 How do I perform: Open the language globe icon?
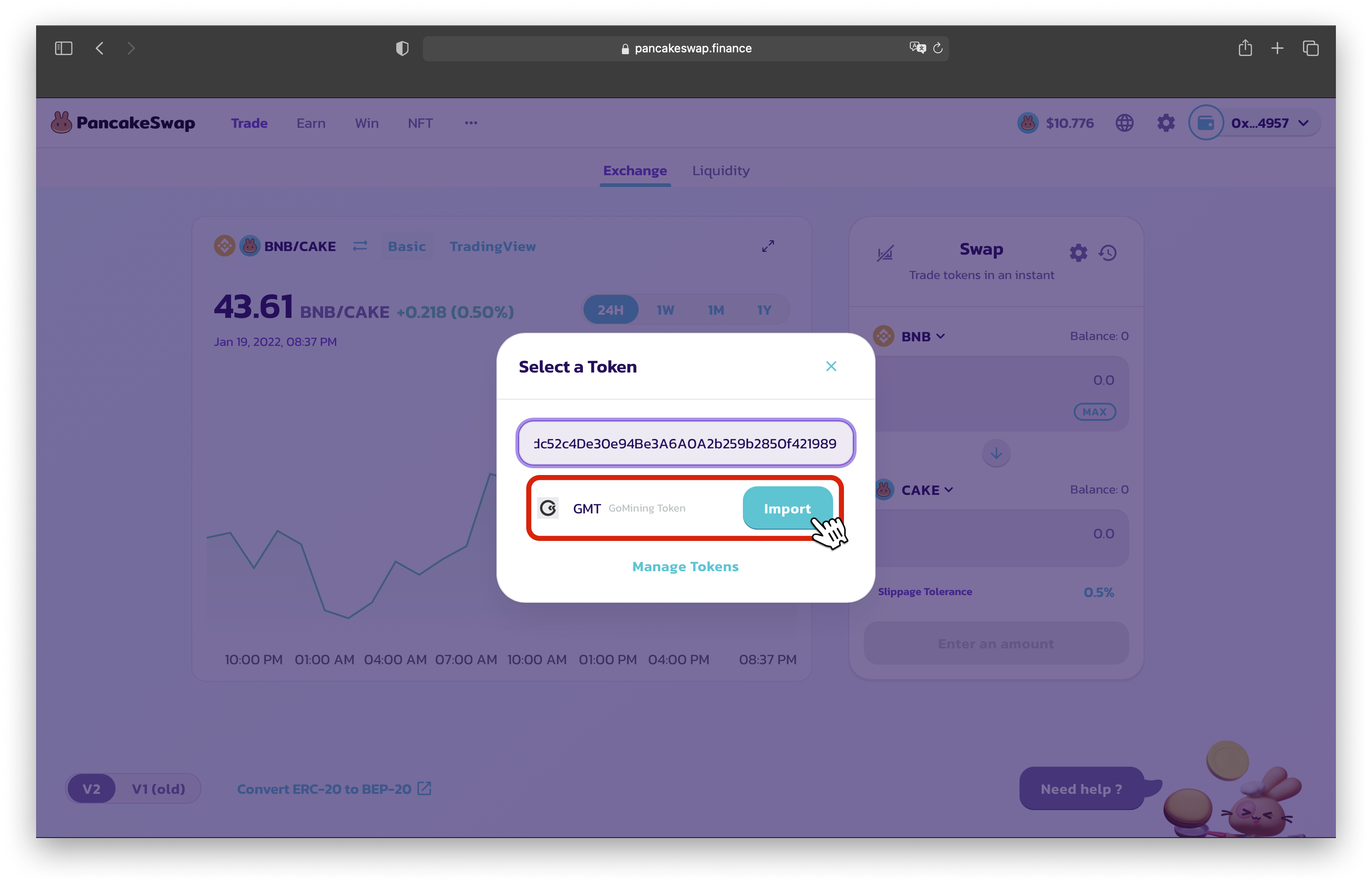[x=1124, y=123]
